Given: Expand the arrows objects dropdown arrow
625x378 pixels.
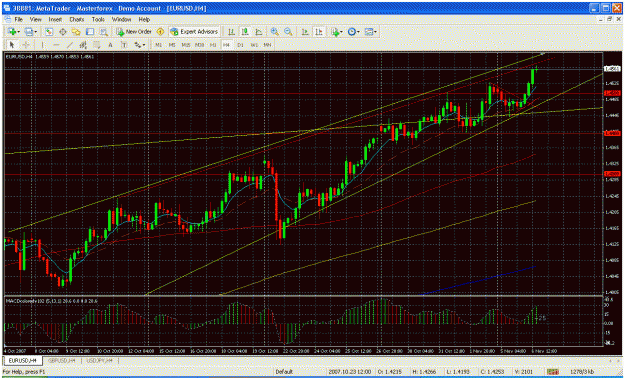Looking at the screenshot, I should point(144,45).
